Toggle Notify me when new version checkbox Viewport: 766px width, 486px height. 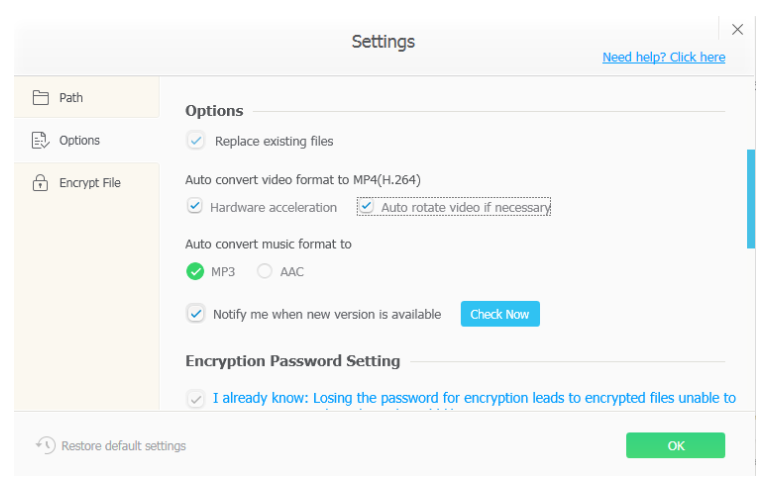196,314
